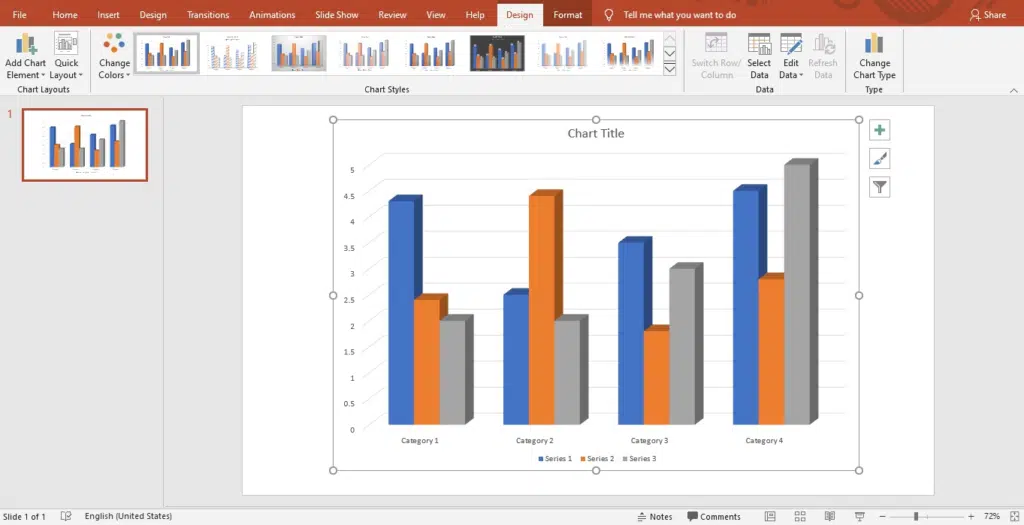
Task: Open the Format tab
Action: [x=567, y=15]
